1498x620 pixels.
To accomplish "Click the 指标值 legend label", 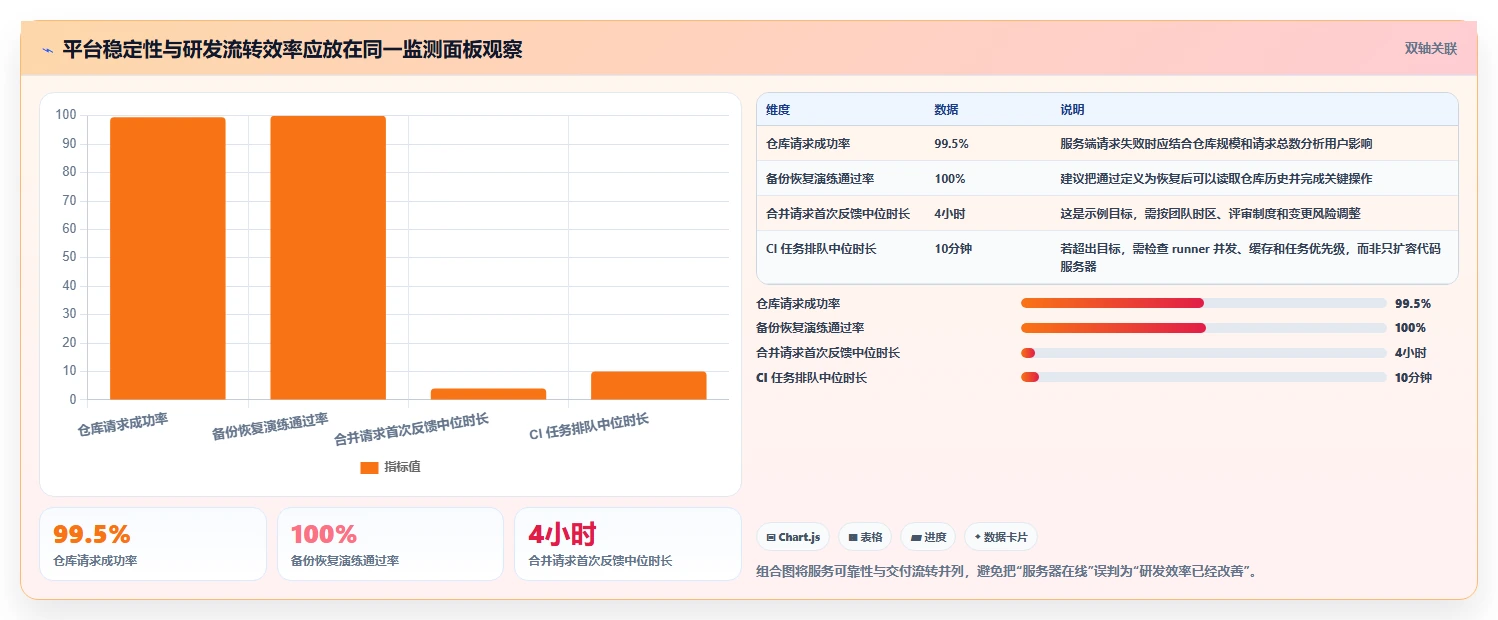I will click(402, 467).
